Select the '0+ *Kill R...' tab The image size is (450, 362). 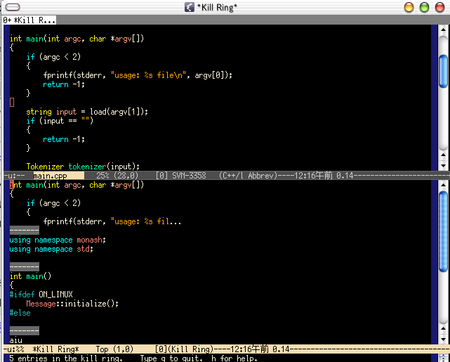click(x=29, y=20)
